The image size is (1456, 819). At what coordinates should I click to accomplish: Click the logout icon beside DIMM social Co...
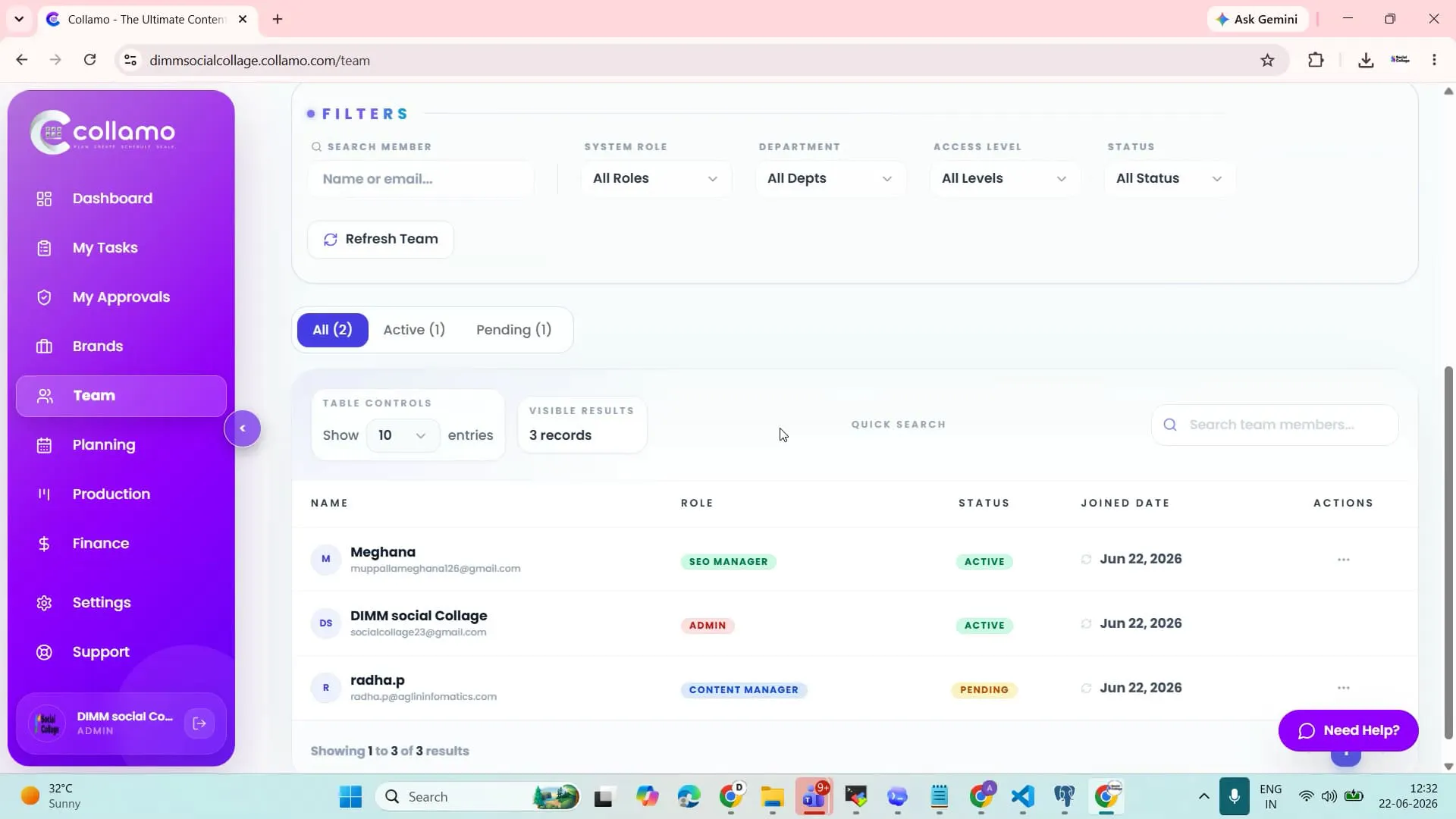coord(199,723)
